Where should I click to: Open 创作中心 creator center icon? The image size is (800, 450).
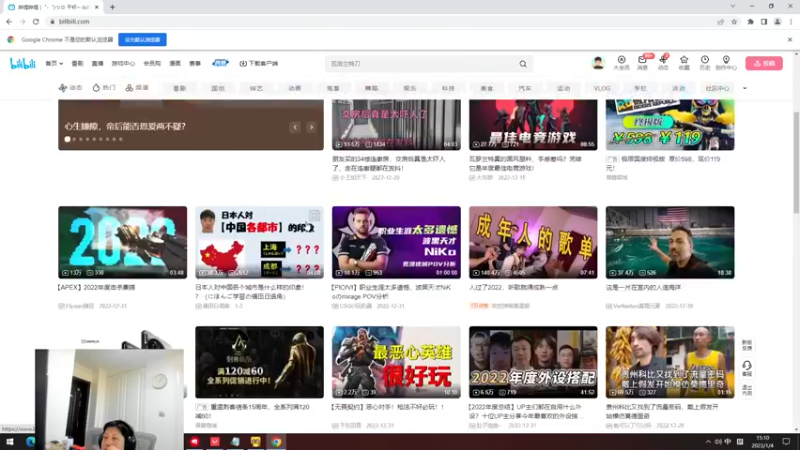point(726,63)
